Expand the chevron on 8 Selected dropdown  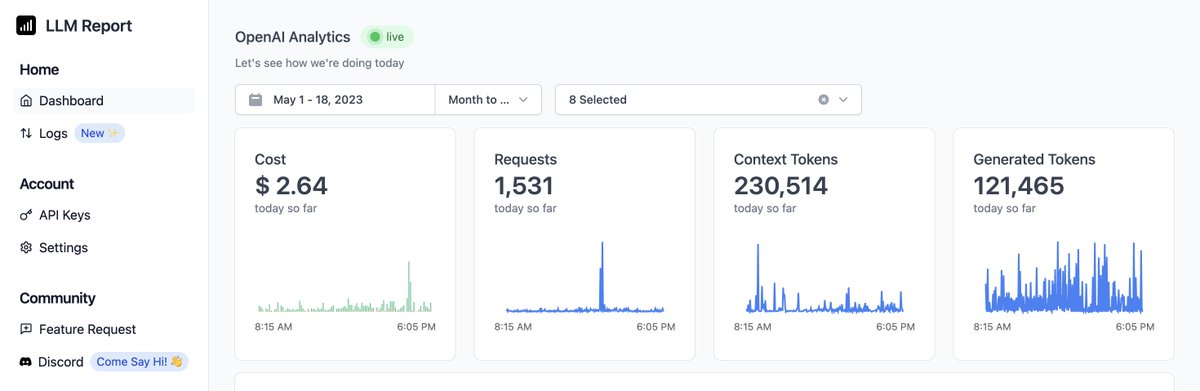(843, 100)
